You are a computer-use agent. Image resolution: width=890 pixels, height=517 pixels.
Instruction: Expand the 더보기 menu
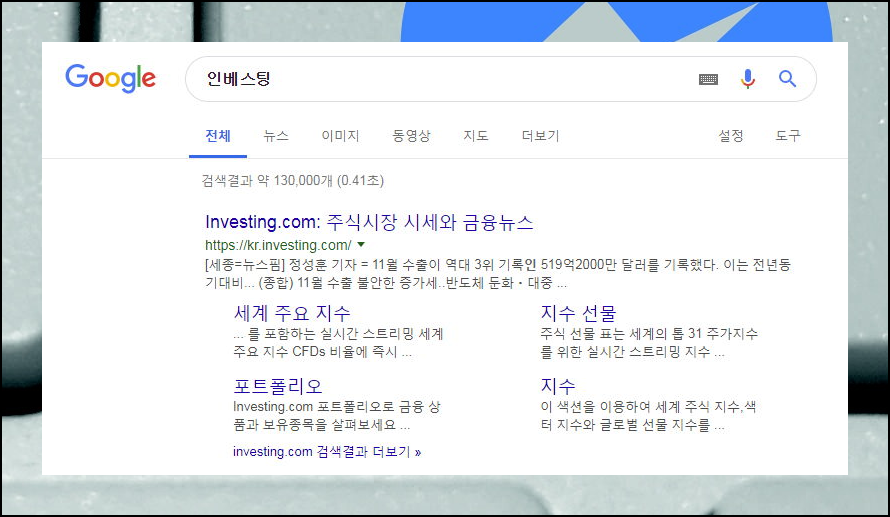(x=540, y=136)
